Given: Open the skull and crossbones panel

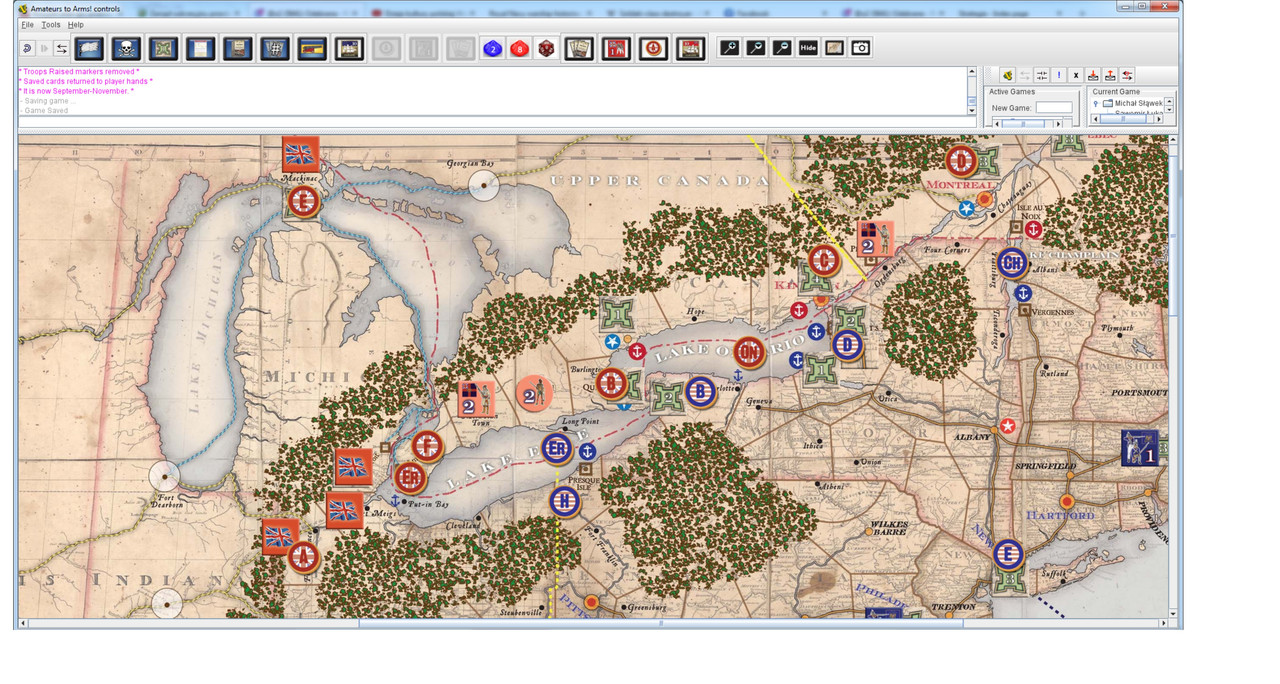Looking at the screenshot, I should pyautogui.click(x=126, y=48).
